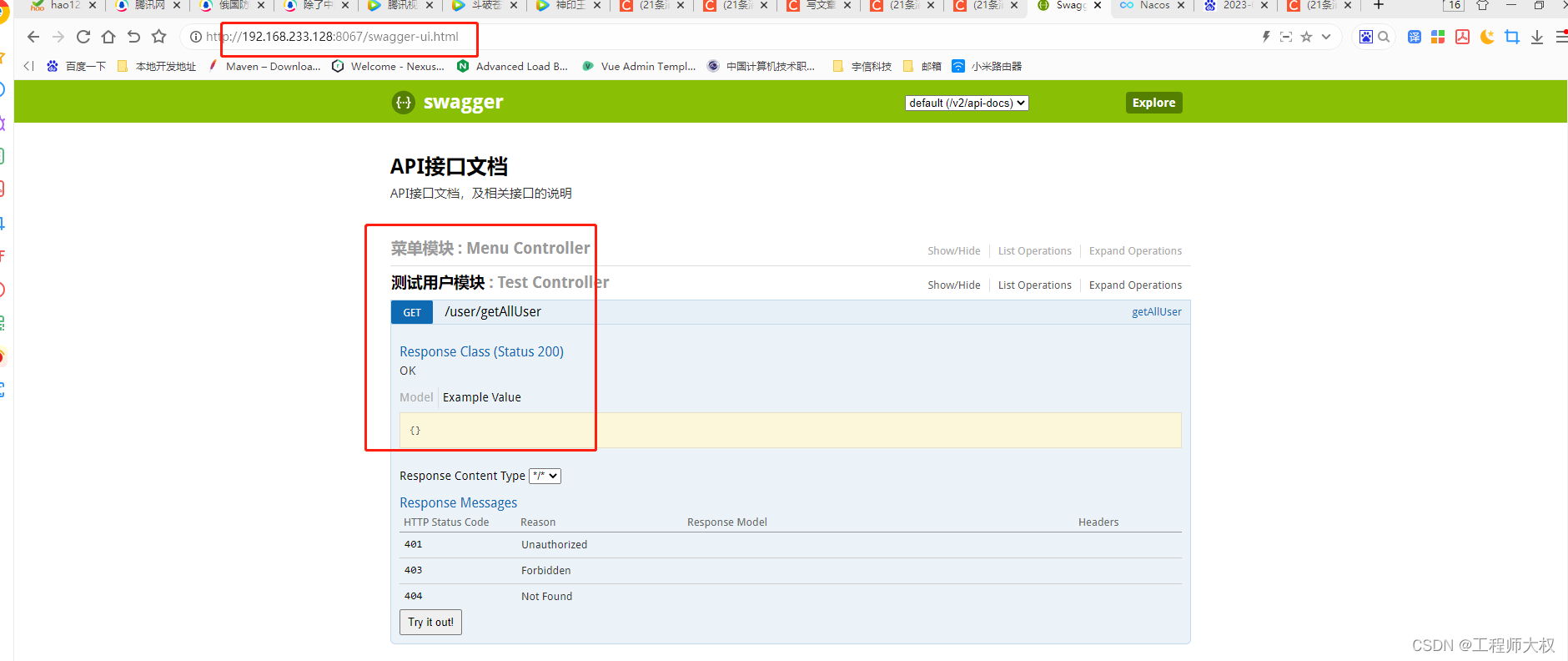
Task: Open 中国计算机技术职业 bookmark
Action: point(761,66)
